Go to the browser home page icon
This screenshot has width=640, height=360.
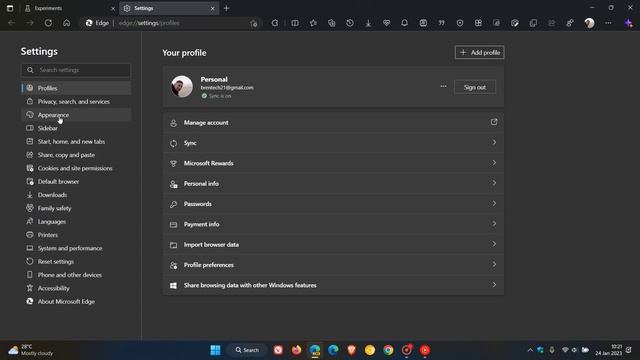click(x=67, y=23)
